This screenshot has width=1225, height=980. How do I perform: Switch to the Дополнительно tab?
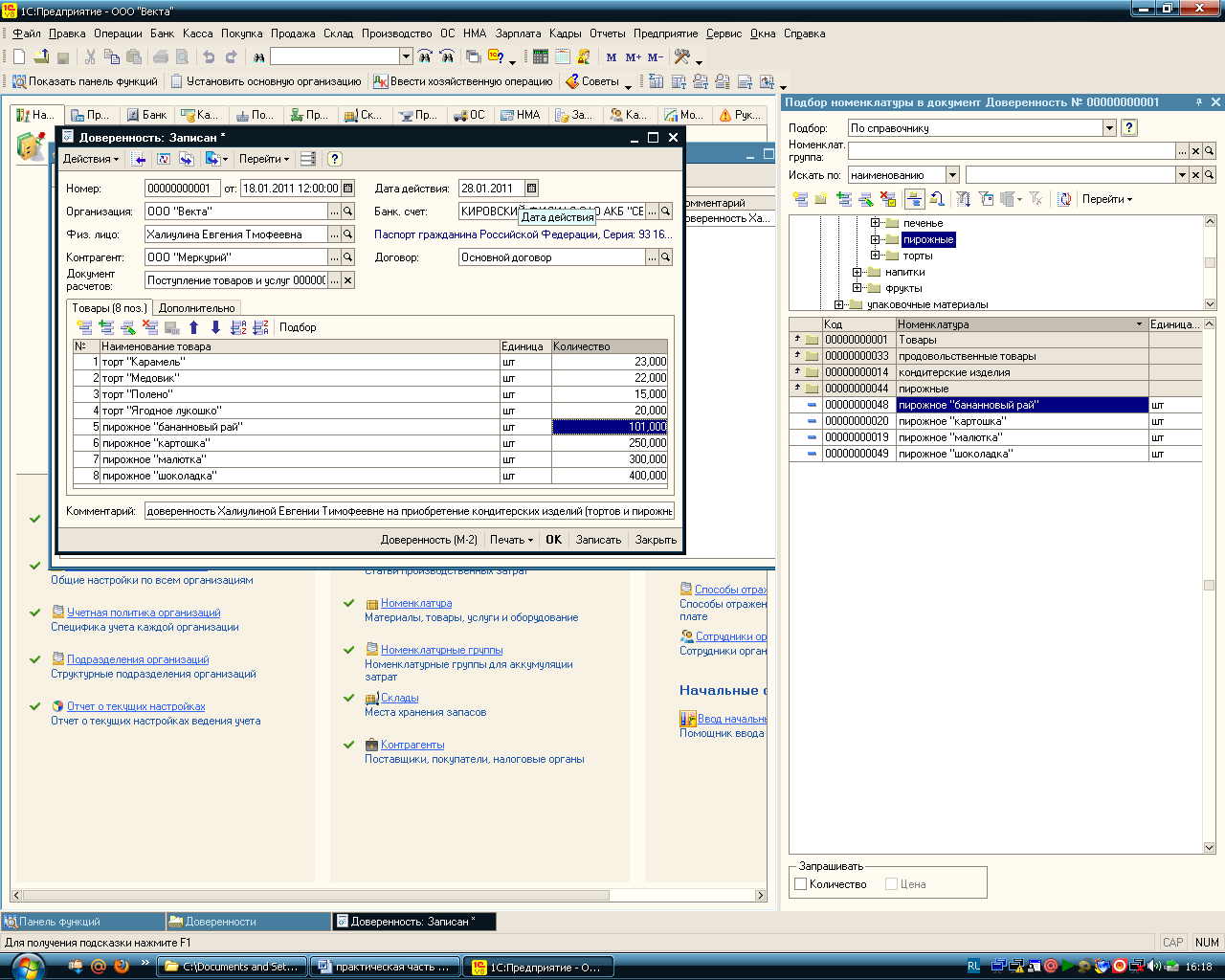(196, 308)
